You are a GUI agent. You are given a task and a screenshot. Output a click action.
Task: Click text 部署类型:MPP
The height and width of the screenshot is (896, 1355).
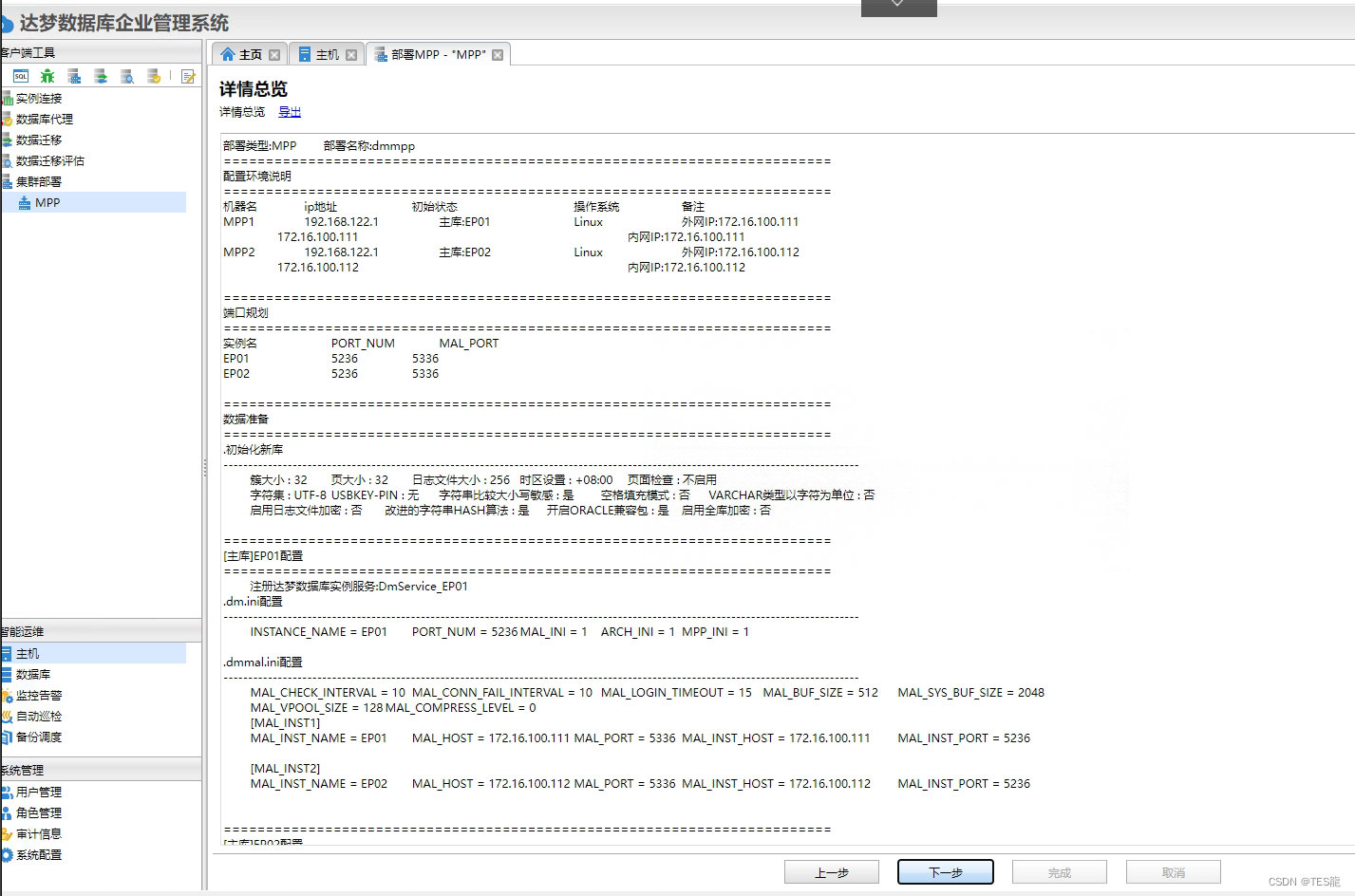260,146
